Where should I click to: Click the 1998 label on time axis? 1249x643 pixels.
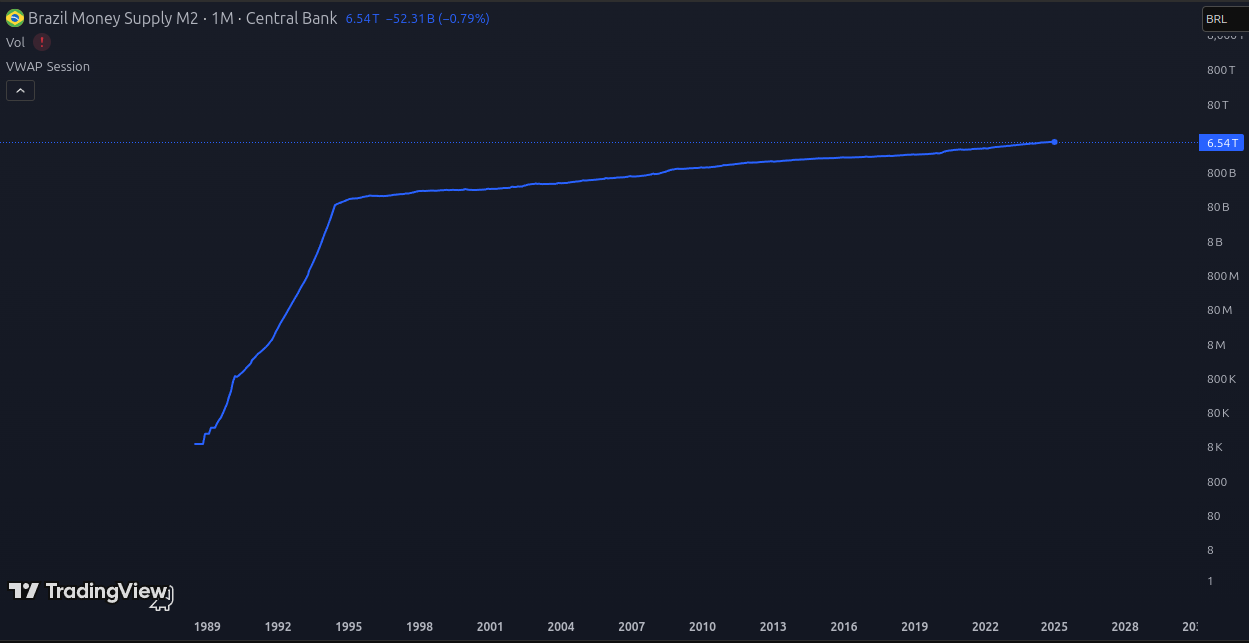(419, 627)
